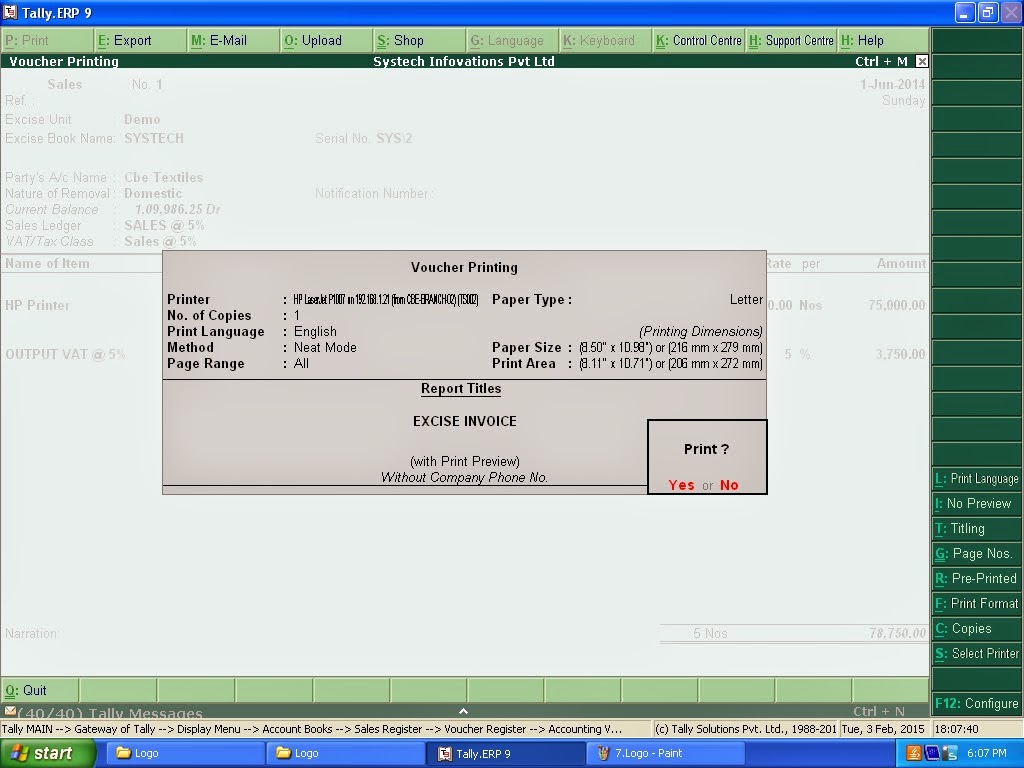The width and height of the screenshot is (1024, 768).
Task: Click the E-Mail button
Action: [x=234, y=40]
